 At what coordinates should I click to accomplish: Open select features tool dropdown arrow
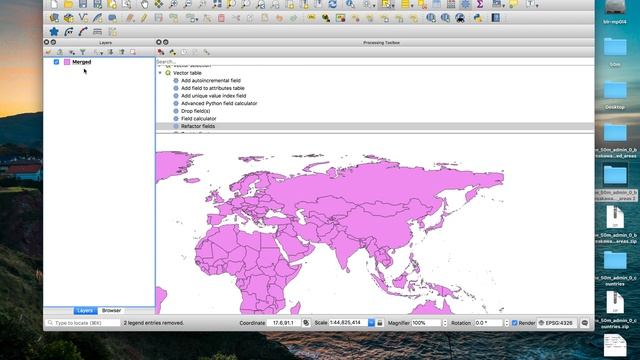click(393, 5)
